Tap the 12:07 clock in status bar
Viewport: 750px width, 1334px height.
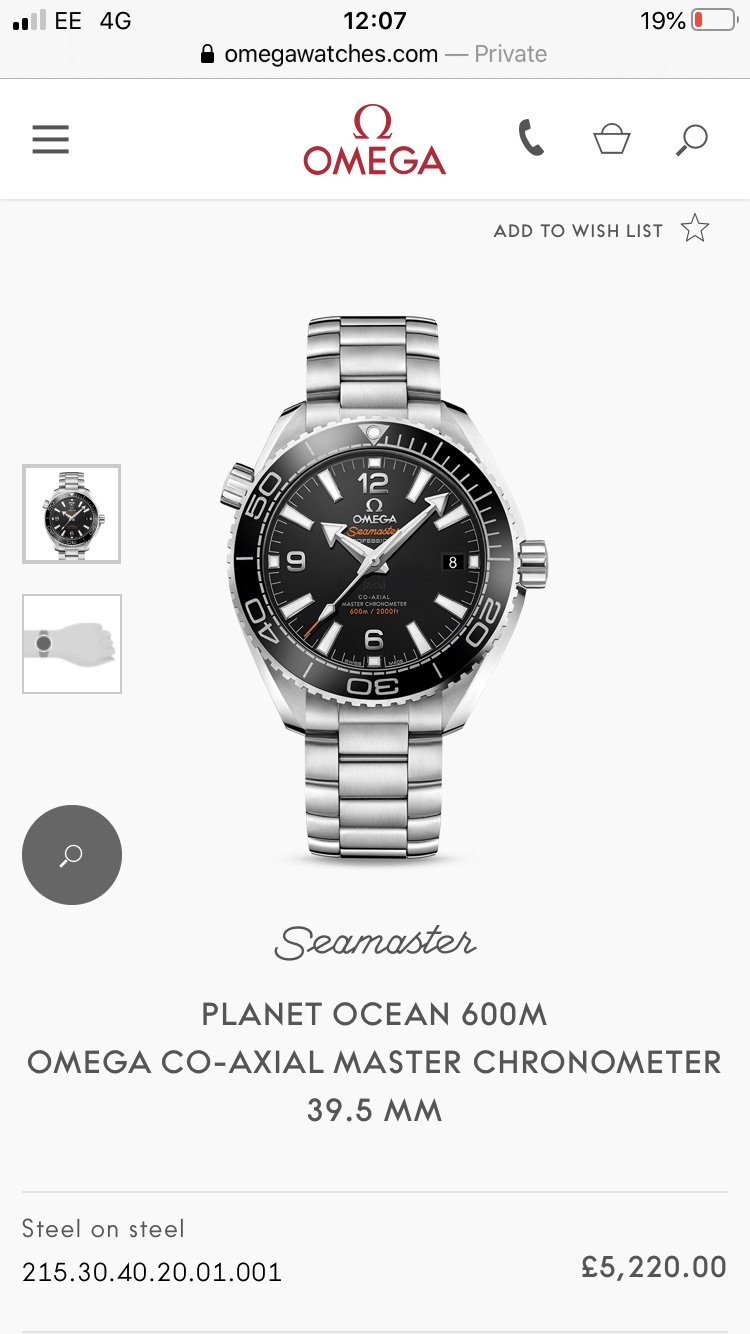tap(375, 20)
